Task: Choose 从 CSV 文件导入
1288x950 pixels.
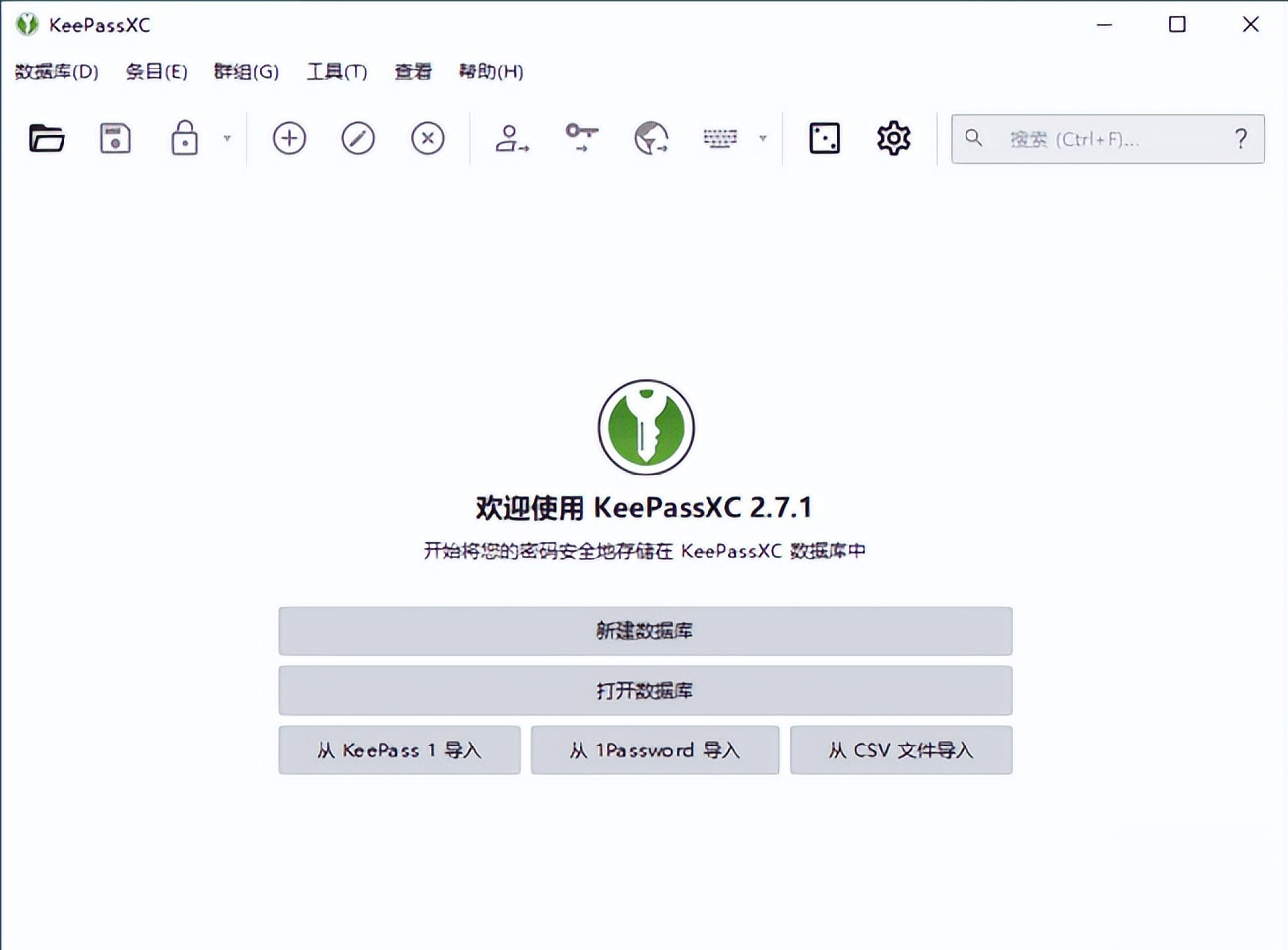Action: (901, 750)
